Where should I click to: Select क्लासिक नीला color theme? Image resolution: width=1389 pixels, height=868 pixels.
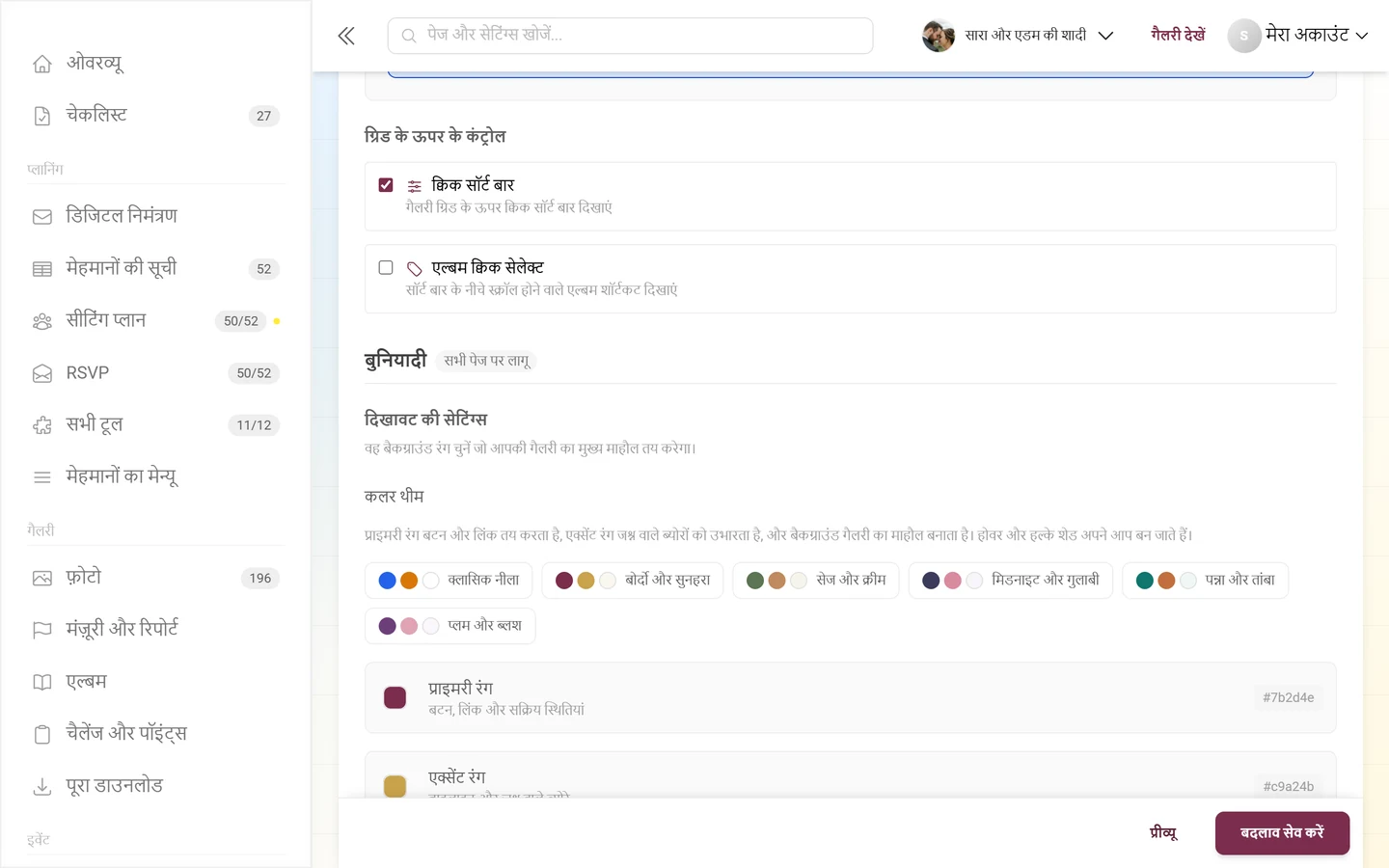pyautogui.click(x=449, y=580)
